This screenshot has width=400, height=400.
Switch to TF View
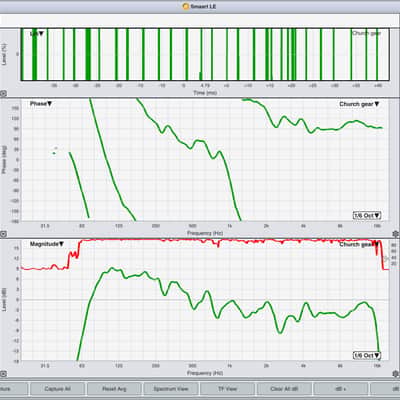point(228,389)
